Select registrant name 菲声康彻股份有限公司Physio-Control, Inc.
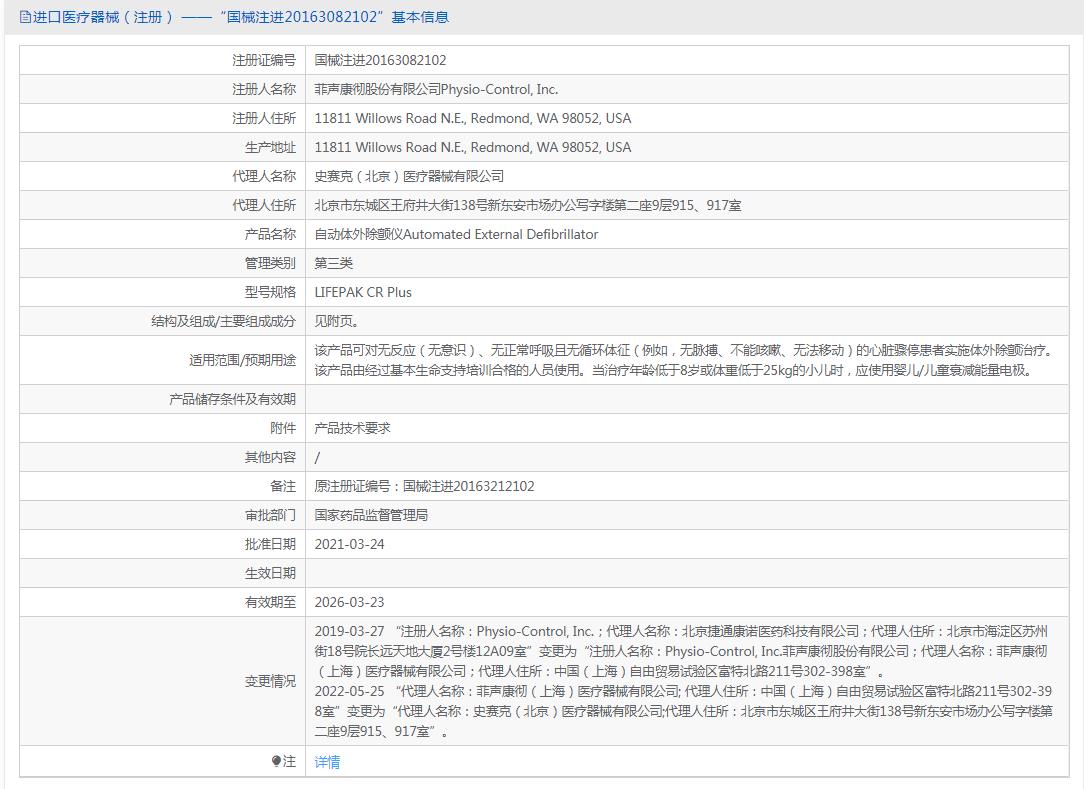The height and width of the screenshot is (789, 1084). (436, 89)
